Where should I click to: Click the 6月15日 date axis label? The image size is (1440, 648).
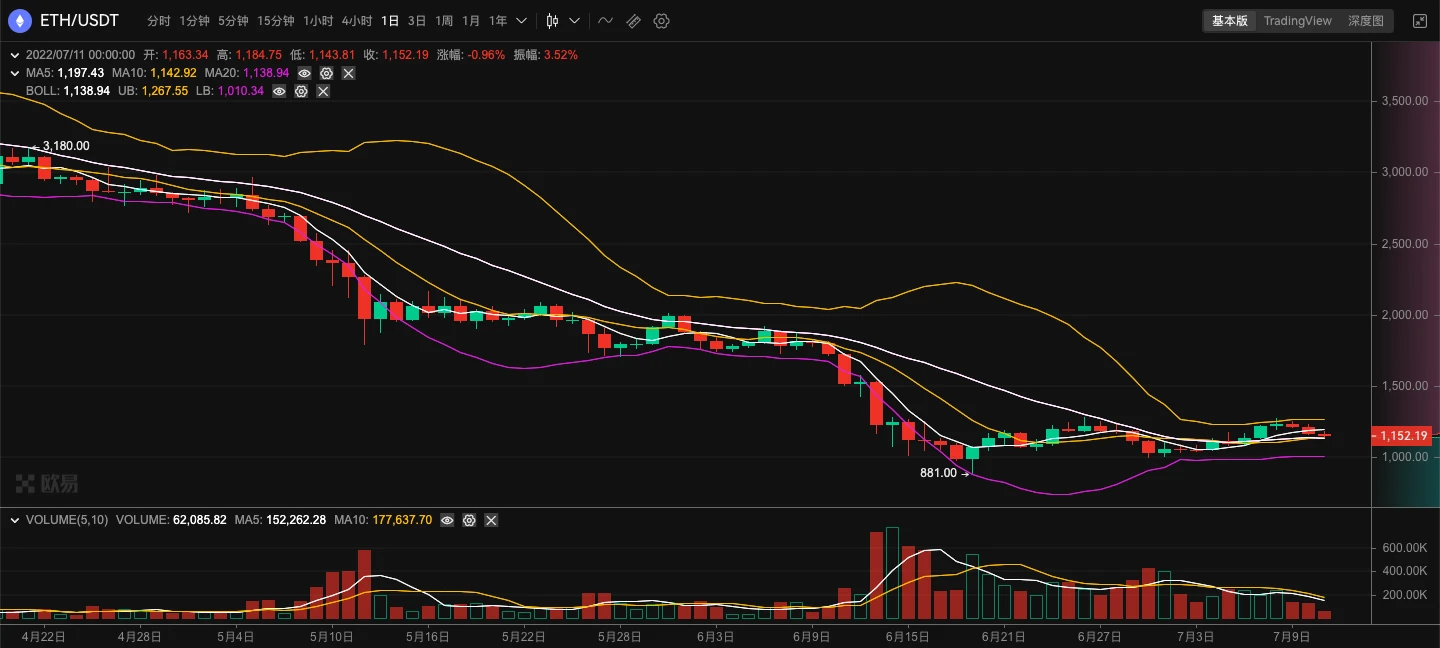(909, 636)
